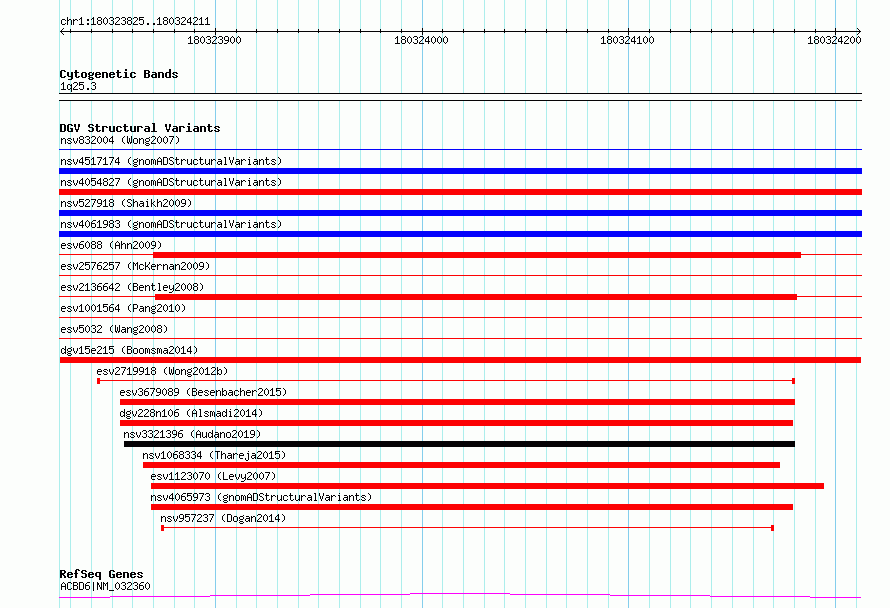Select the blue bar below nsv4517174
The image size is (890, 608).
460,171
